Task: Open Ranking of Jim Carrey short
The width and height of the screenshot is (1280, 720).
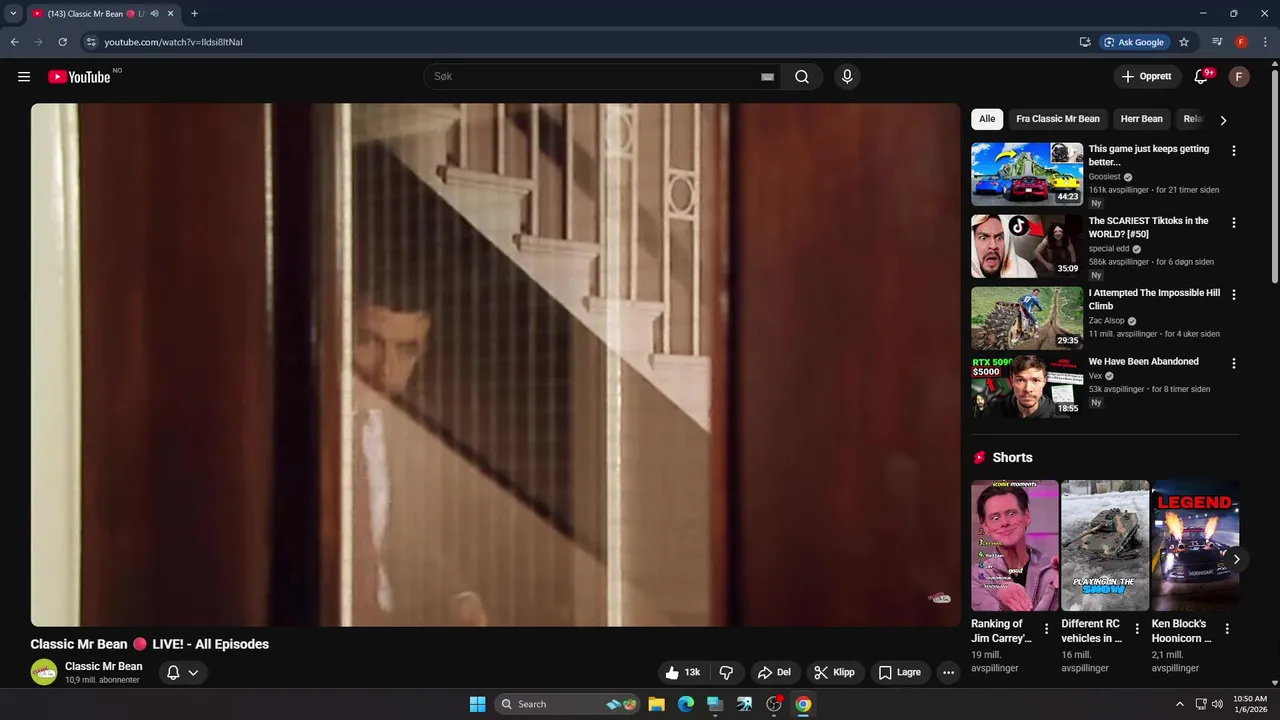Action: point(1015,545)
